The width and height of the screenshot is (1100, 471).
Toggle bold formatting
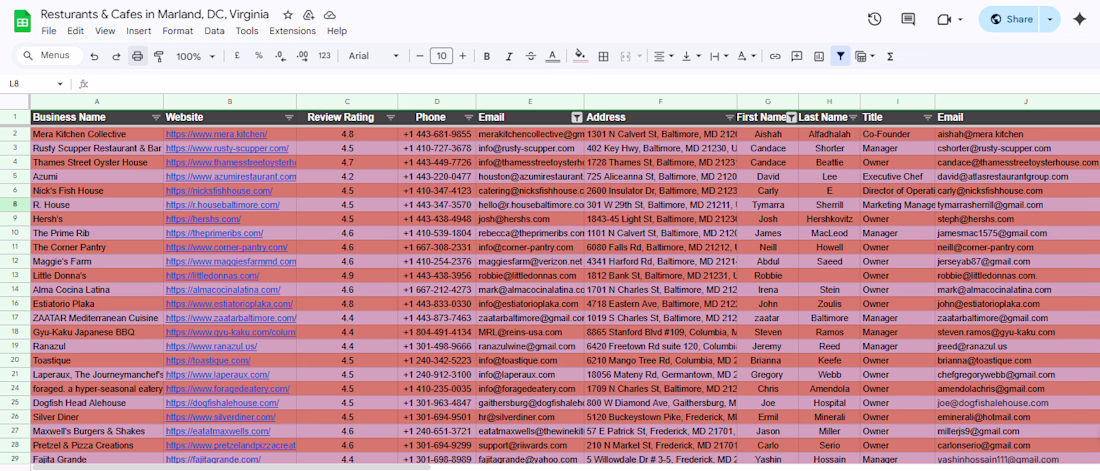point(487,56)
